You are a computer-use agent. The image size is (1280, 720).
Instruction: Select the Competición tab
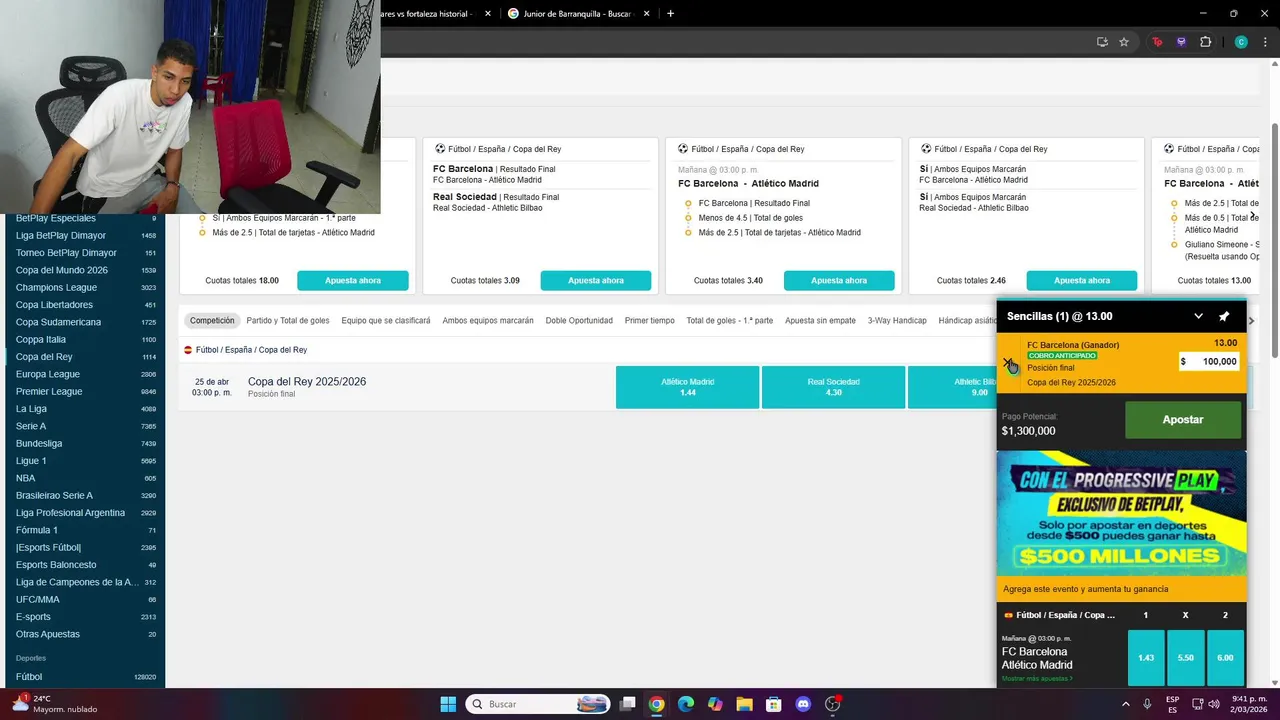coord(212,321)
